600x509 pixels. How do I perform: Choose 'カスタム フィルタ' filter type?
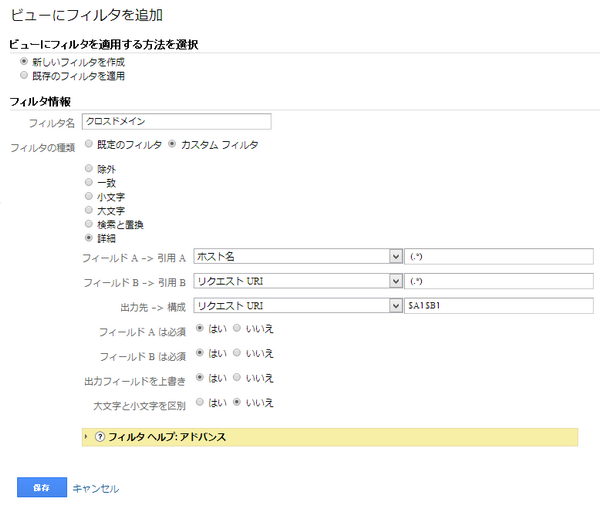(x=172, y=144)
